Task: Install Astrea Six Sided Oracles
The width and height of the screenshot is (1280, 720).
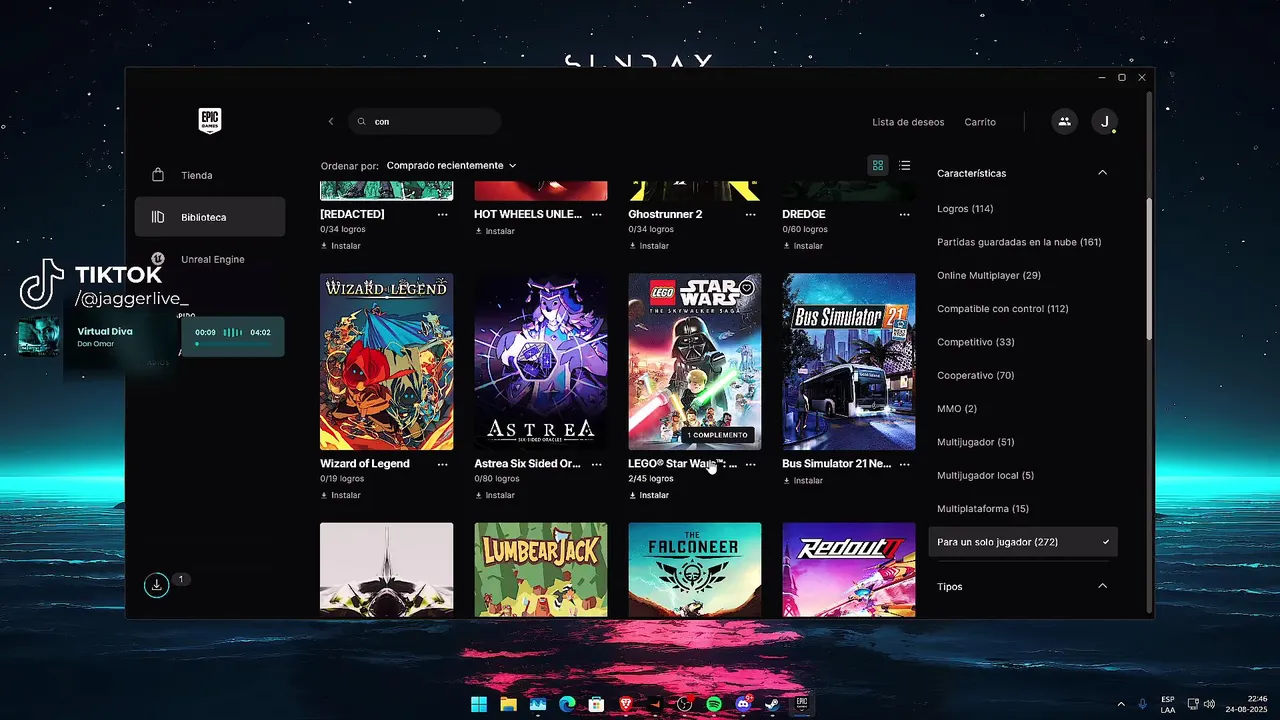Action: click(x=495, y=495)
